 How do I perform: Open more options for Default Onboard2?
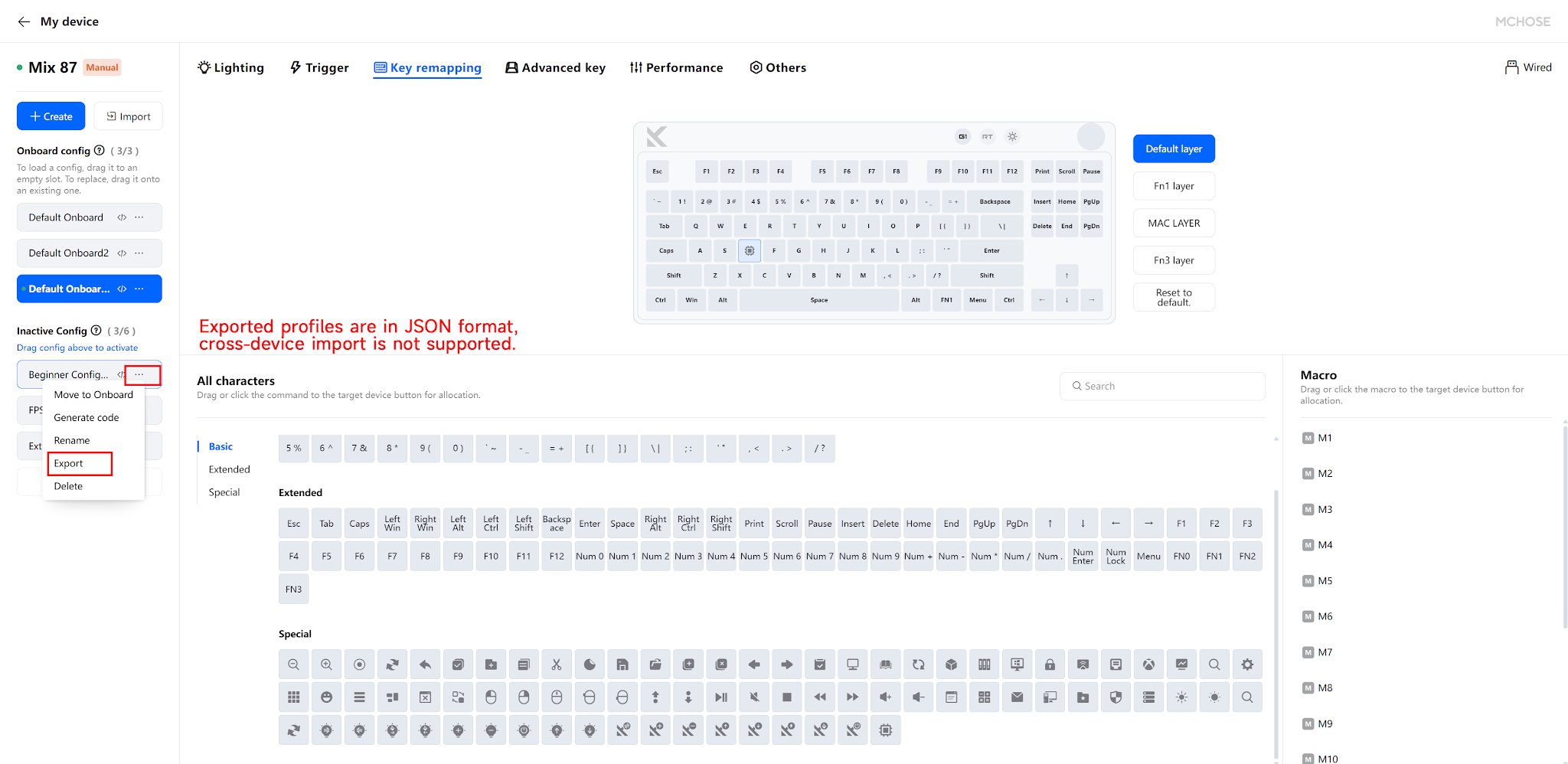pos(139,253)
